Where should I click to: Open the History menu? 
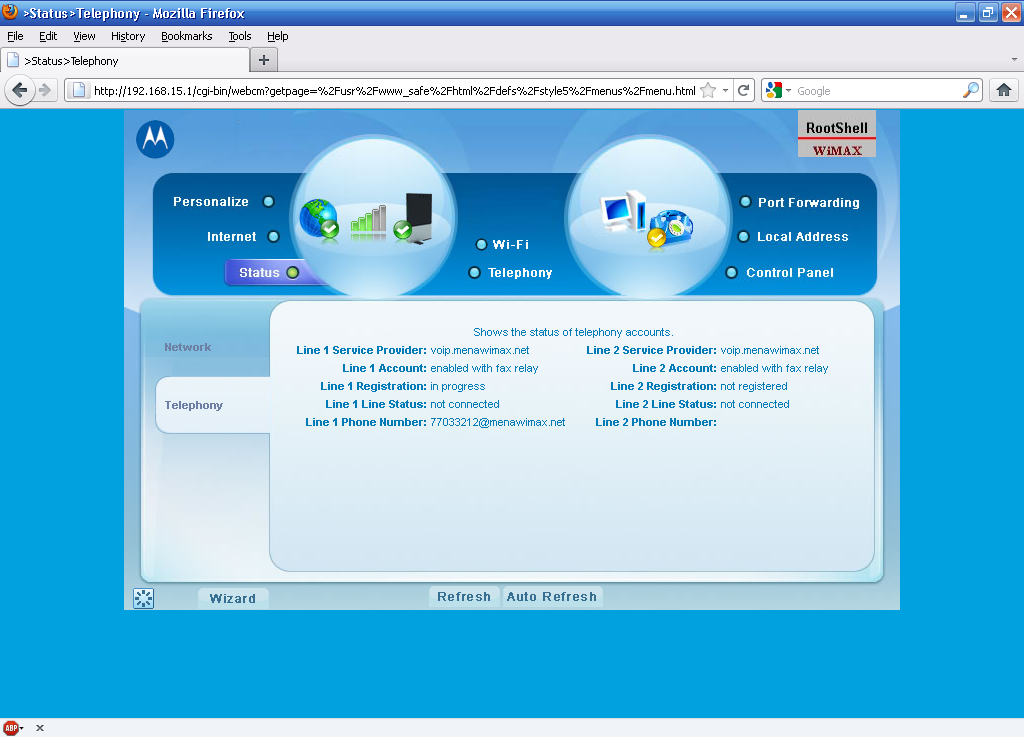tap(128, 36)
